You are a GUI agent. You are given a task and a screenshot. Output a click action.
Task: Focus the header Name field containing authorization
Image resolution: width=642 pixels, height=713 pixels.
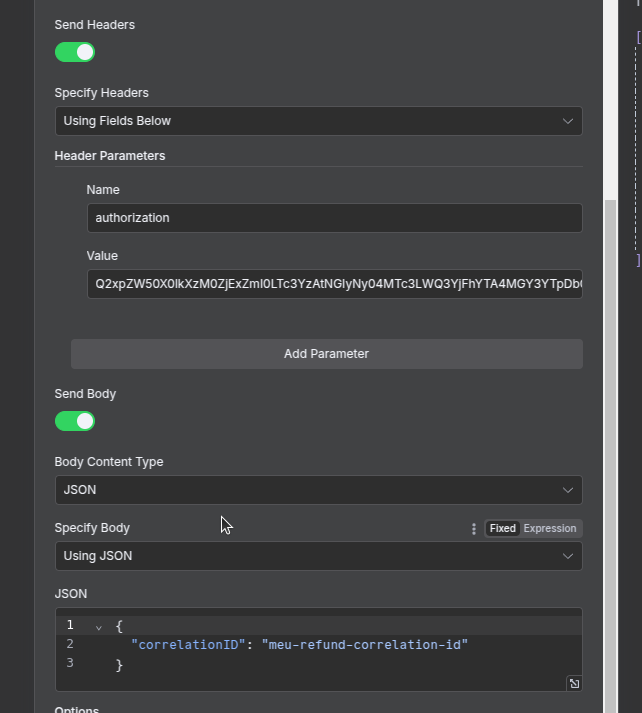coord(334,218)
